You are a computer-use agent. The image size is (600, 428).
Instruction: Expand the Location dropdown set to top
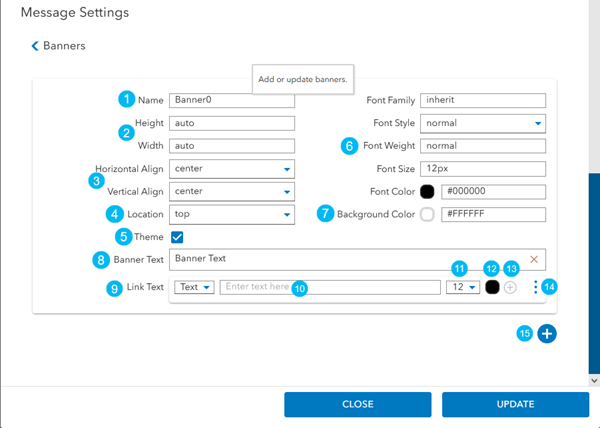pos(232,214)
